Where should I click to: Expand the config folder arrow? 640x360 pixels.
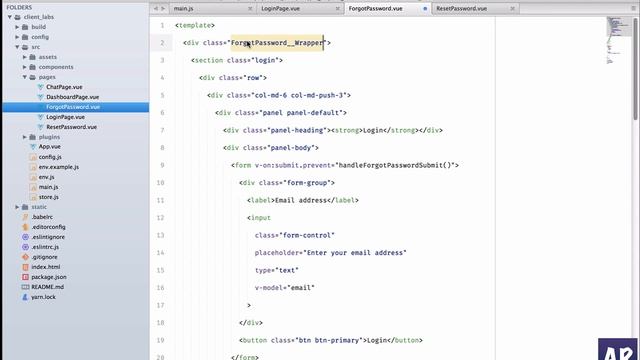pyautogui.click(x=17, y=37)
